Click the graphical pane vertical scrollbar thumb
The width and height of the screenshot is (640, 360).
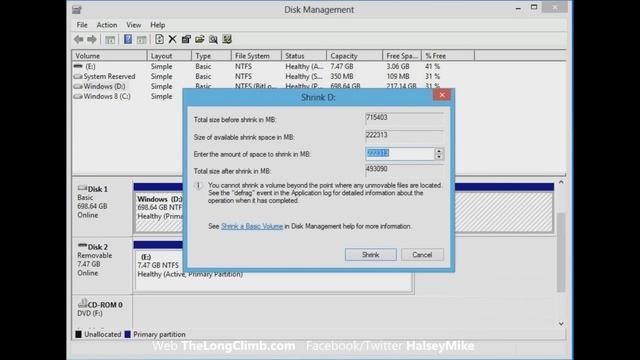[x=561, y=252]
